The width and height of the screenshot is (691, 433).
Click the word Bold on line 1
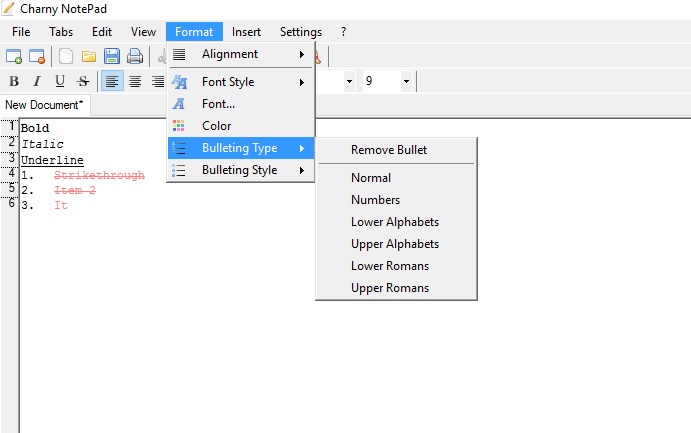click(x=35, y=128)
